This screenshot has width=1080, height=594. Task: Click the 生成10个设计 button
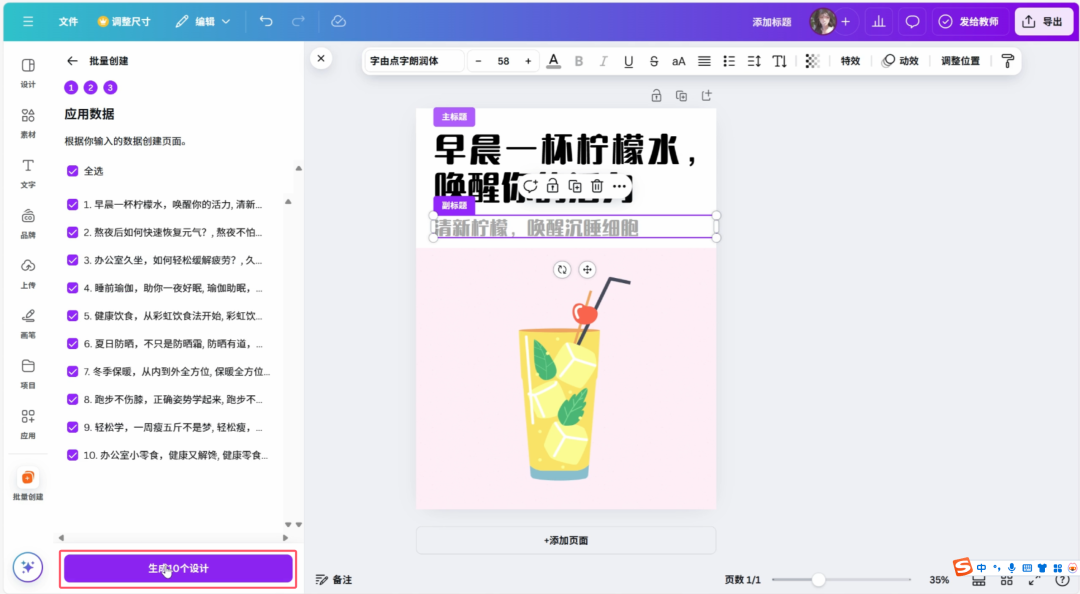click(x=177, y=567)
